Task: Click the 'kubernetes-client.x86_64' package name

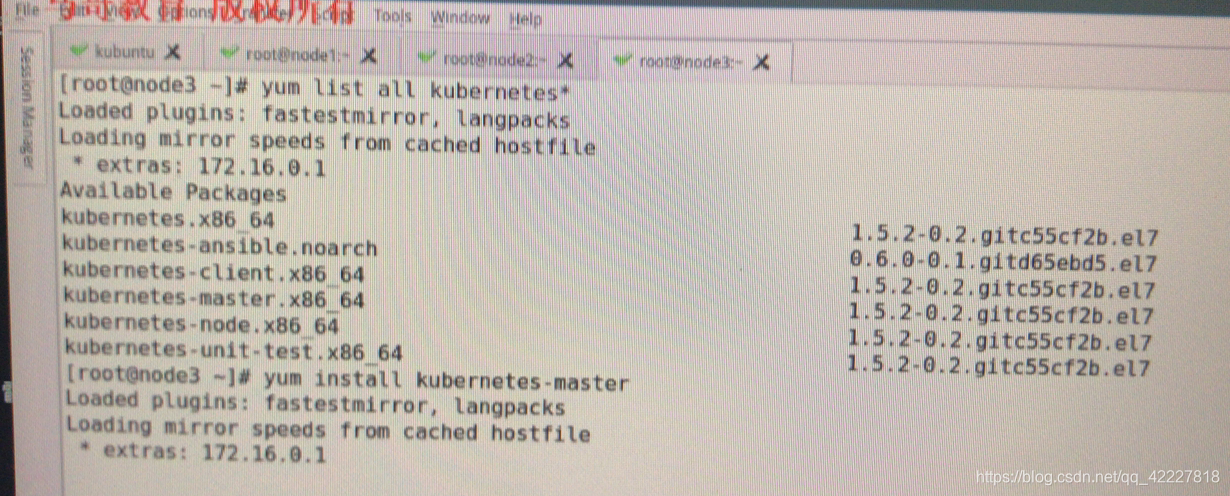Action: coord(213,272)
